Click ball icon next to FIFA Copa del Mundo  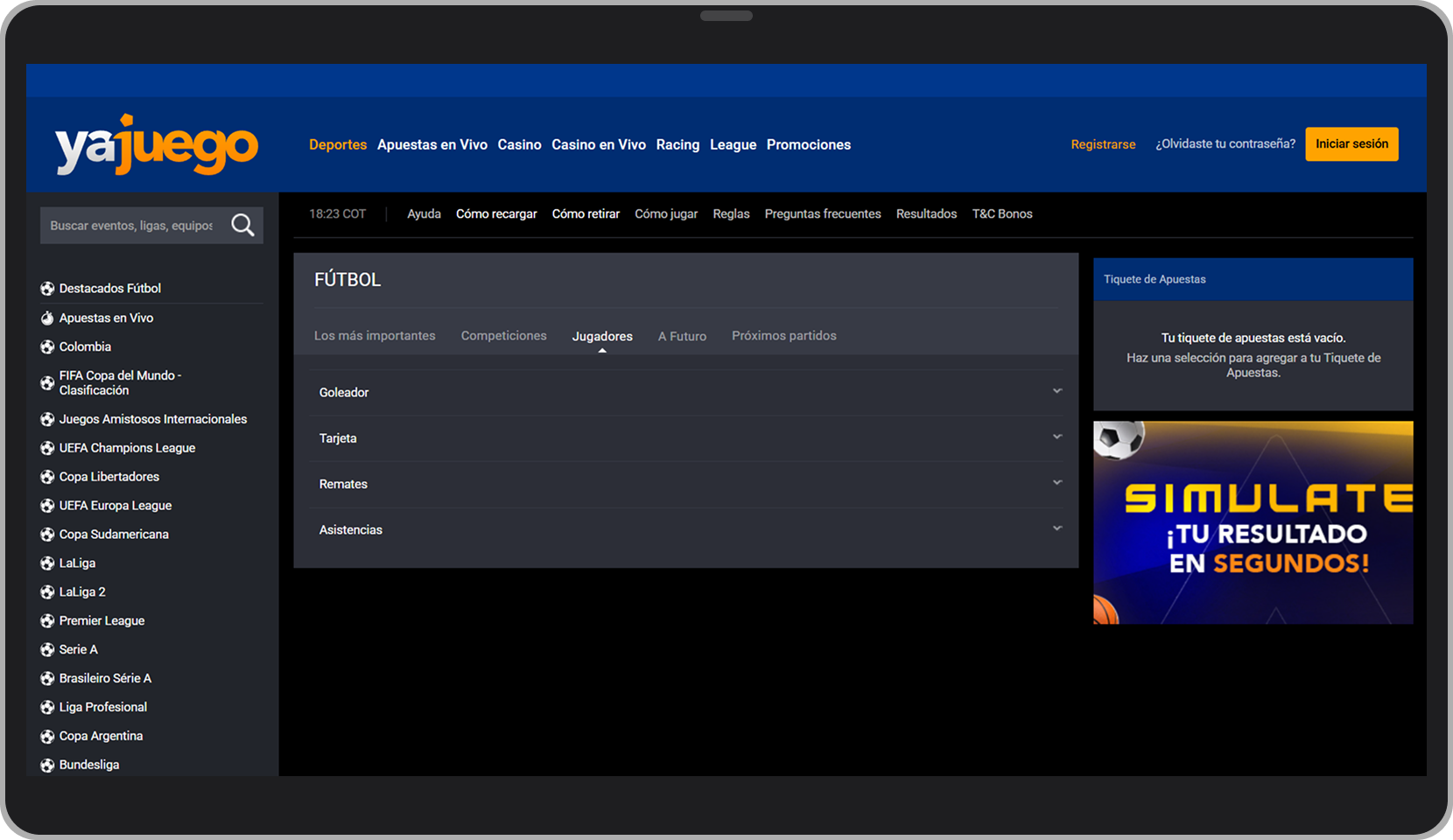[47, 383]
